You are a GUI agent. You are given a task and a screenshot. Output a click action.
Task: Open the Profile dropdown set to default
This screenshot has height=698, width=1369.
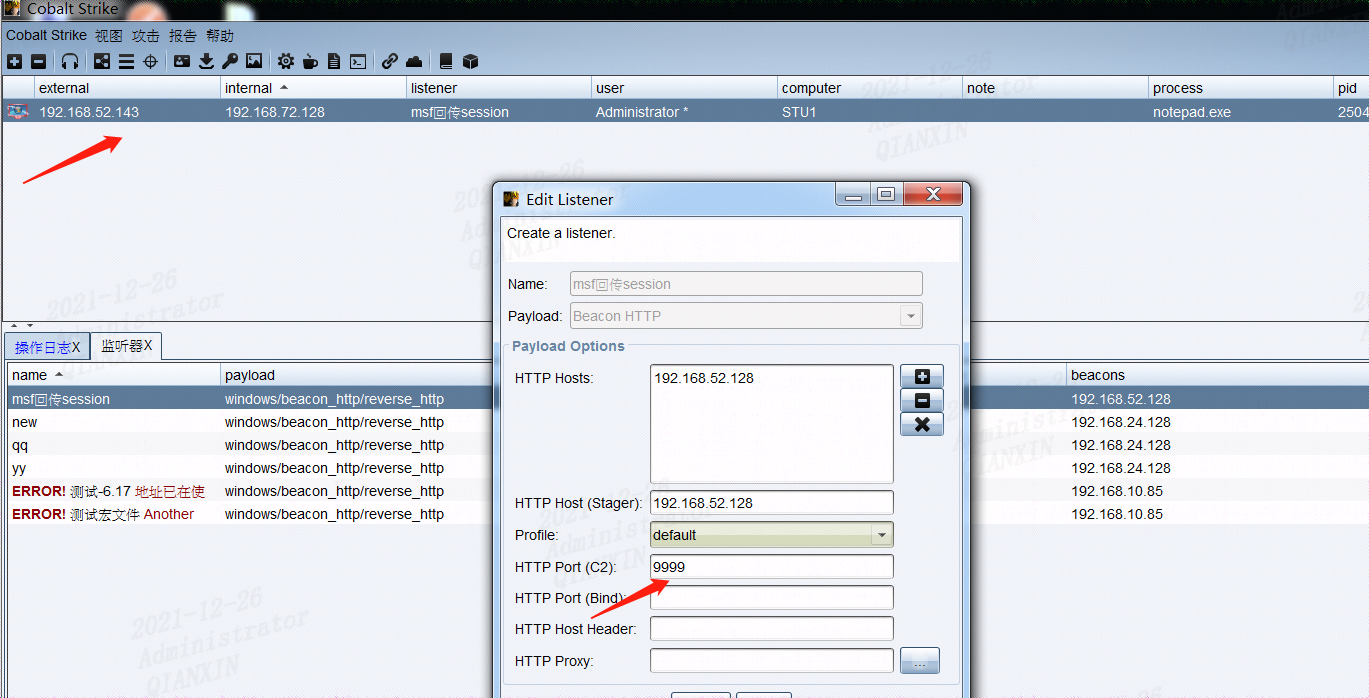tap(771, 535)
